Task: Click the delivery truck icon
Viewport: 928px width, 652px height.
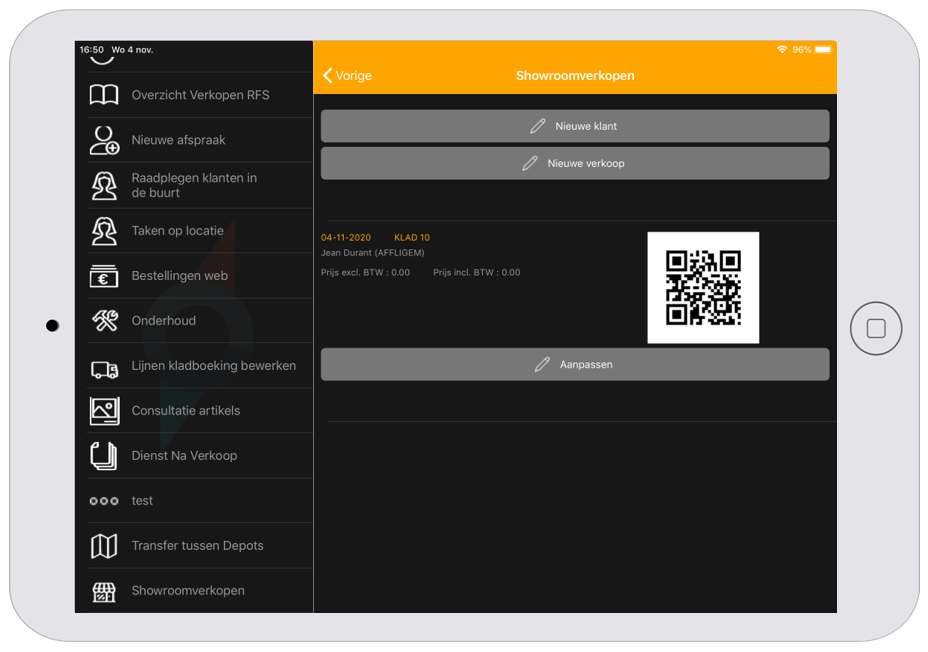Action: 104,367
